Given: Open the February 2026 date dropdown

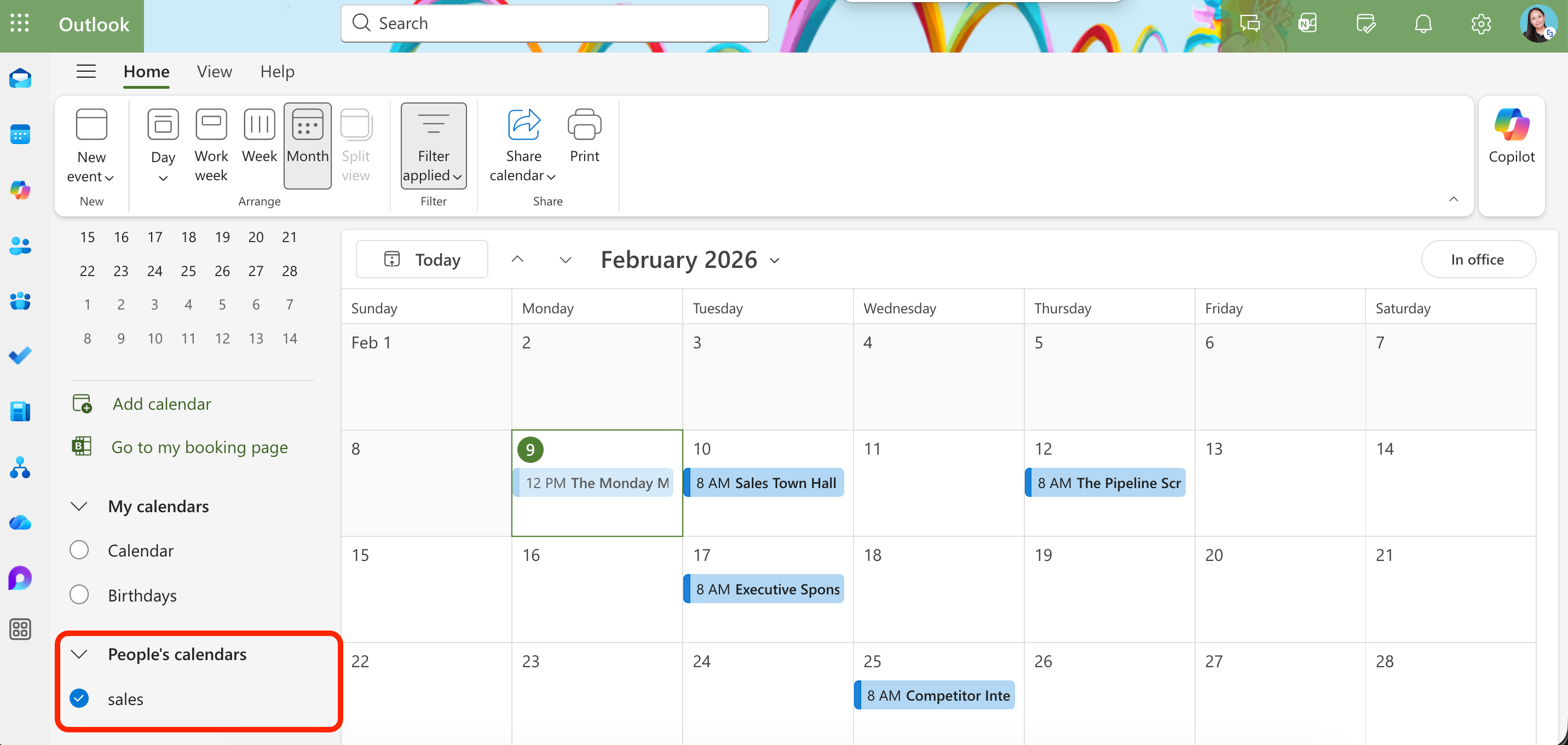Looking at the screenshot, I should 775,260.
